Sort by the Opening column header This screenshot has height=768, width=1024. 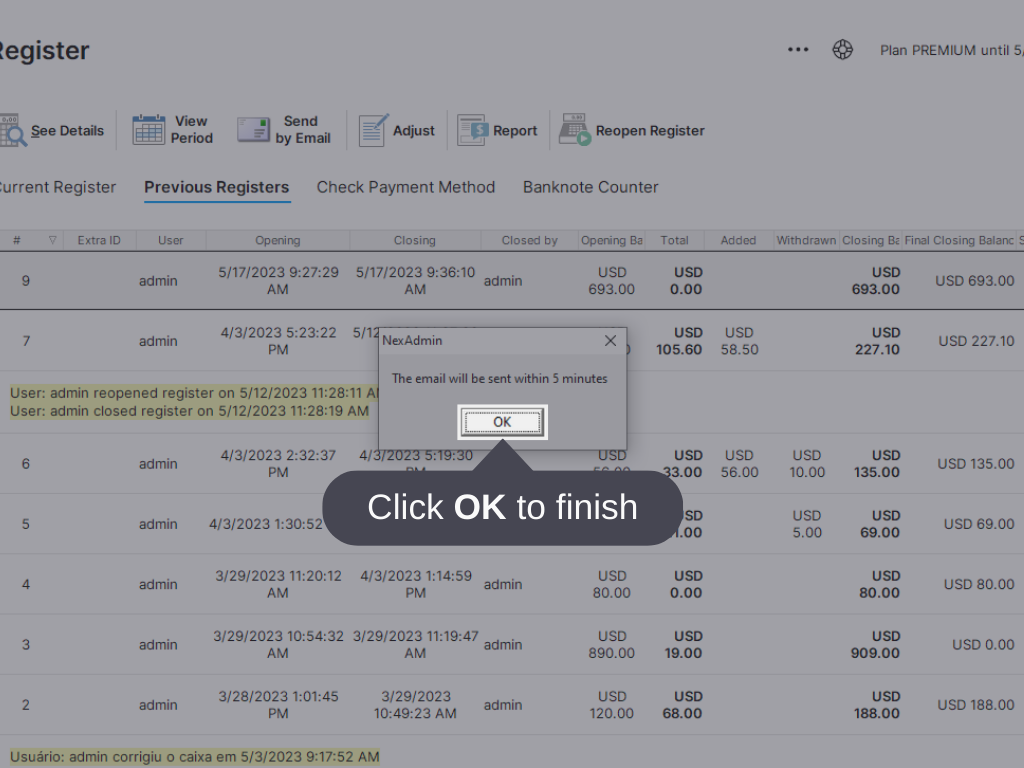click(277, 240)
